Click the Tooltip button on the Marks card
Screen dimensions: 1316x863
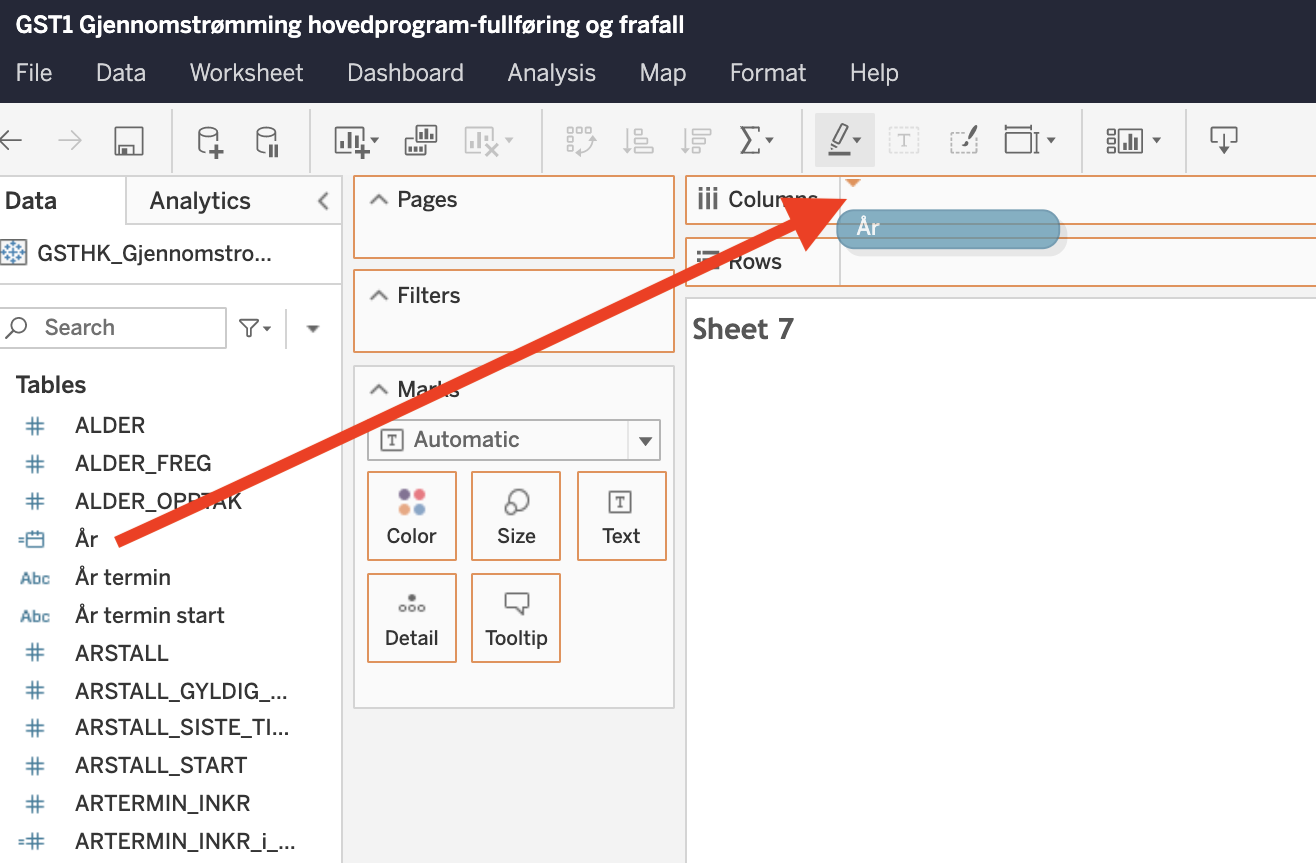516,618
